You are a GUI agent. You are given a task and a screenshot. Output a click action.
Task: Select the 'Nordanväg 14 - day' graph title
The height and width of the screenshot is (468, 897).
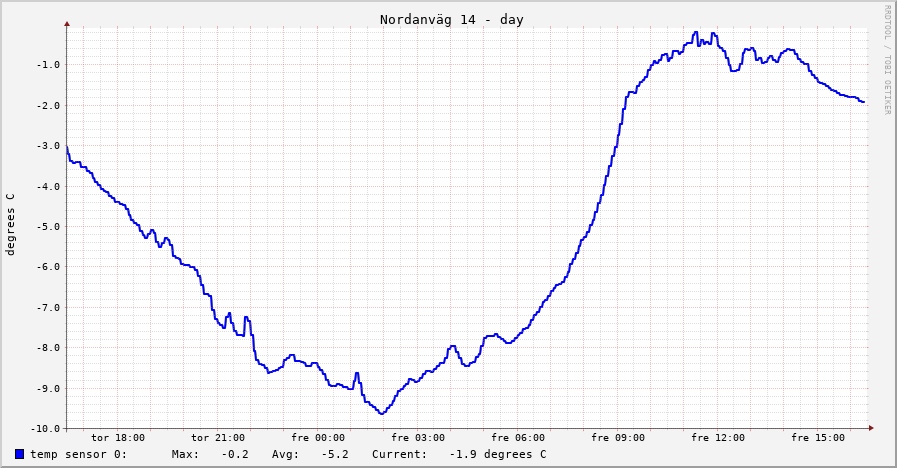coord(451,20)
